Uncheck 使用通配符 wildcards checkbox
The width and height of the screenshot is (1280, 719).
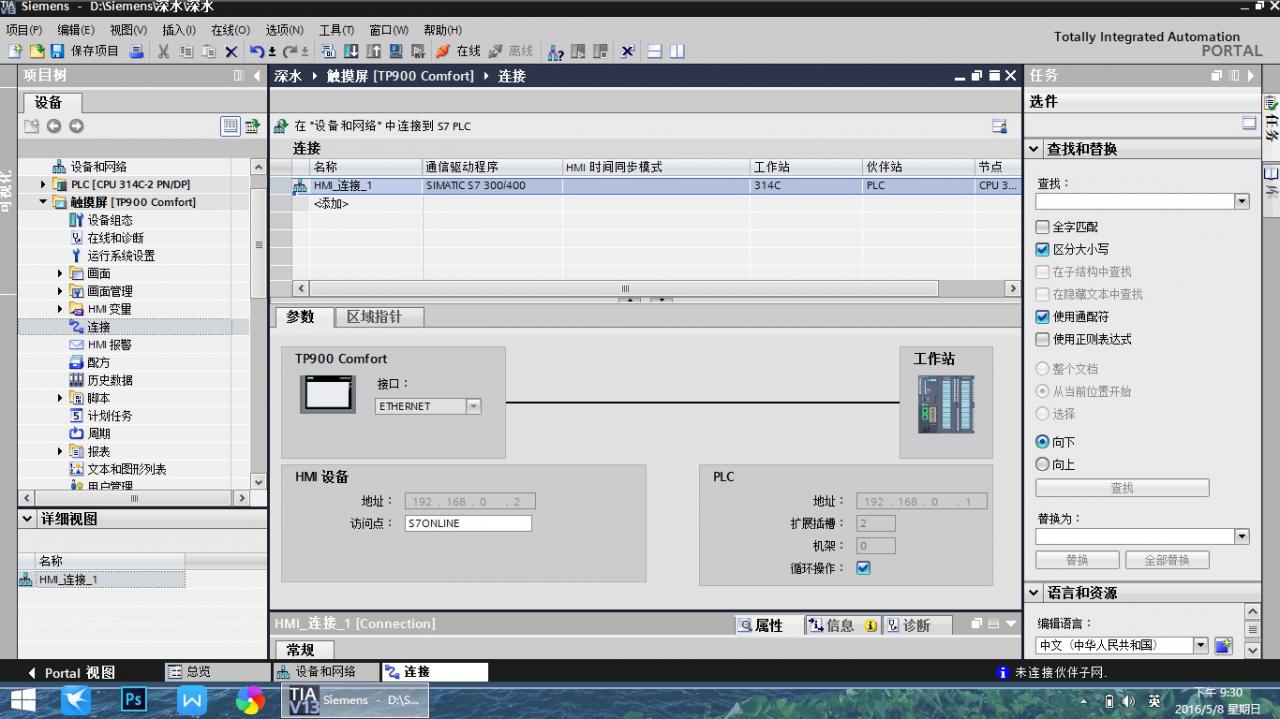click(1043, 316)
